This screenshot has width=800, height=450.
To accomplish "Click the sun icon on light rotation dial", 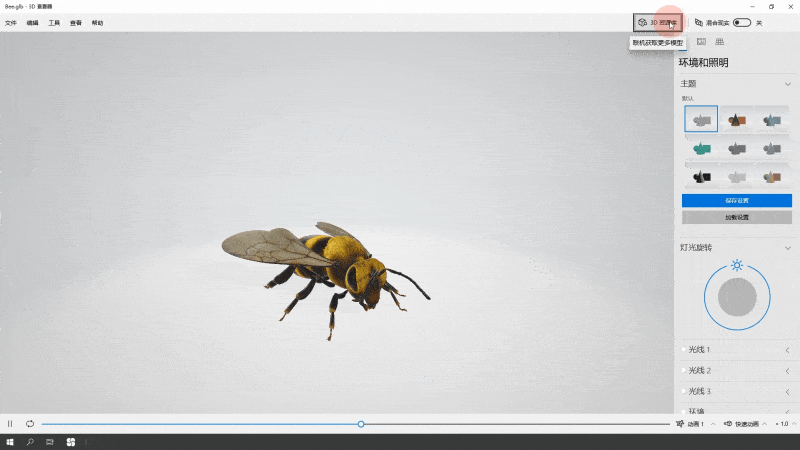I will pyautogui.click(x=737, y=265).
